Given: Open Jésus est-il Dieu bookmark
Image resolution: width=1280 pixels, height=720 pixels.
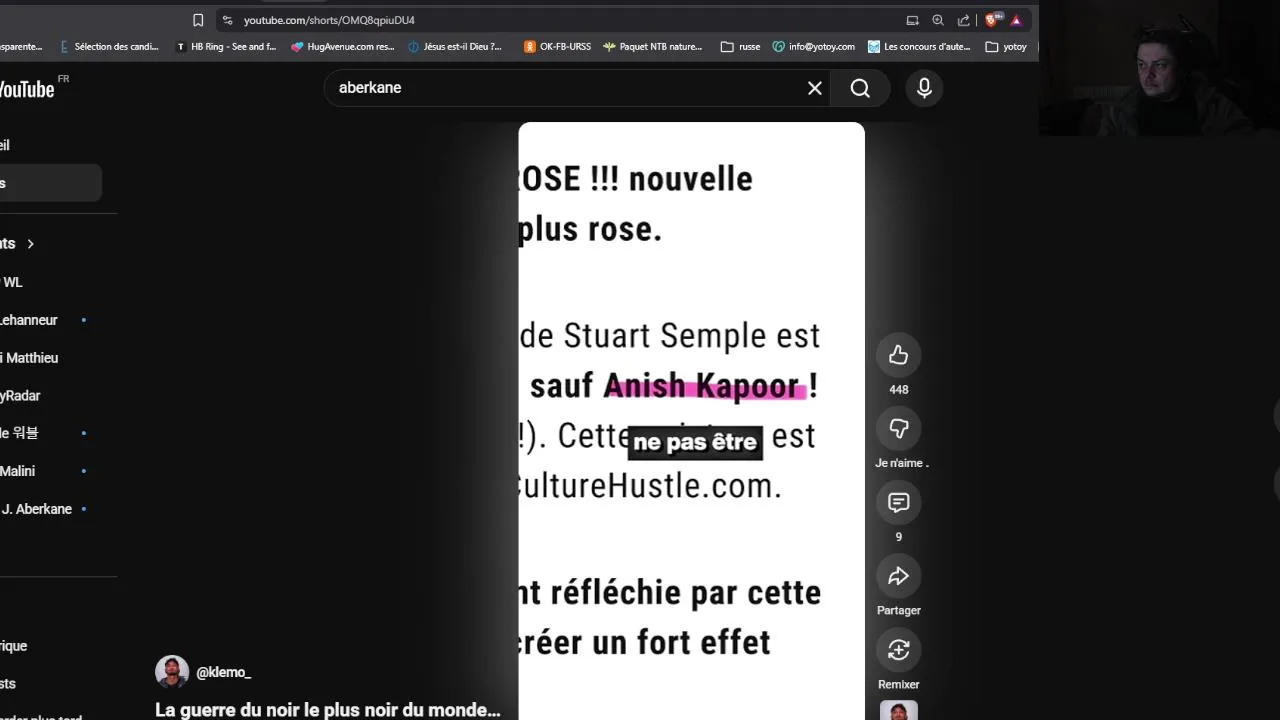Looking at the screenshot, I should click(x=455, y=46).
